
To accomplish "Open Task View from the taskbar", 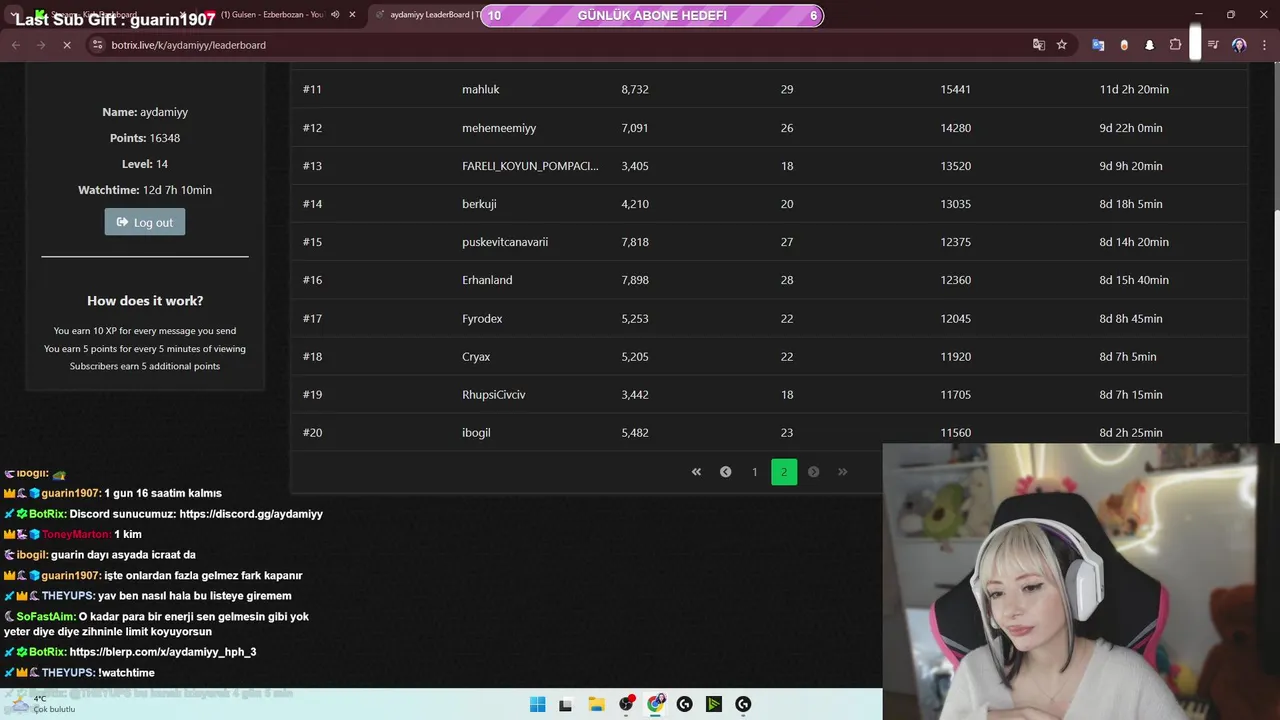I will coord(566,704).
